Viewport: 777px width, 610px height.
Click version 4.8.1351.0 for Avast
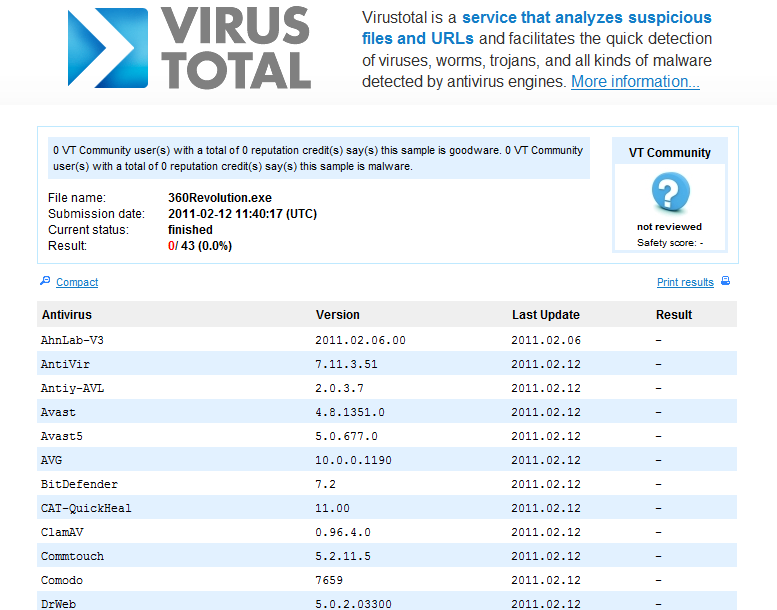[350, 412]
